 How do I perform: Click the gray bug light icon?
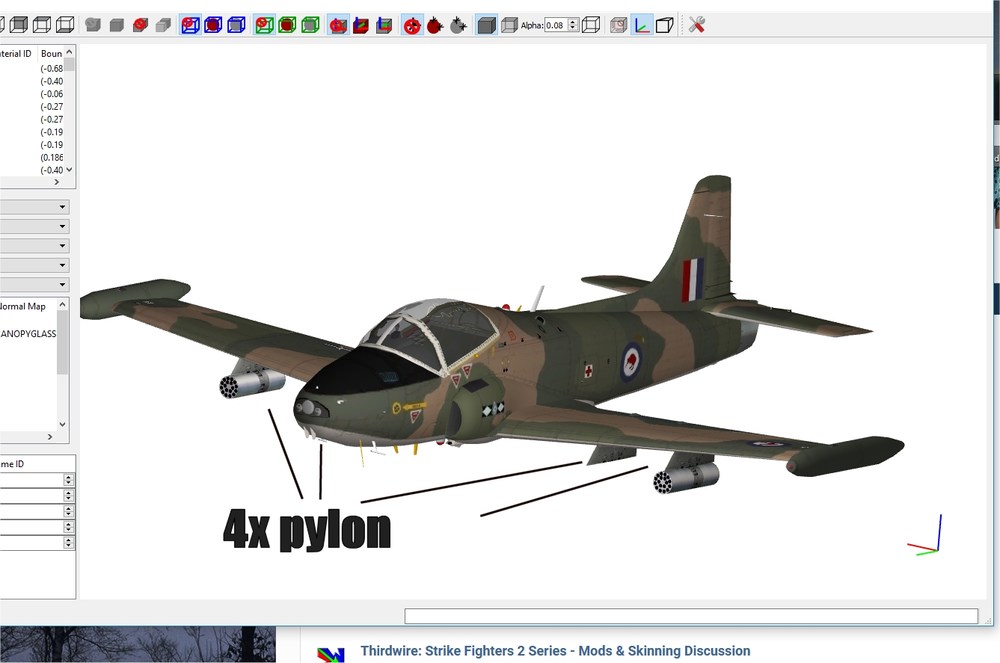(458, 26)
